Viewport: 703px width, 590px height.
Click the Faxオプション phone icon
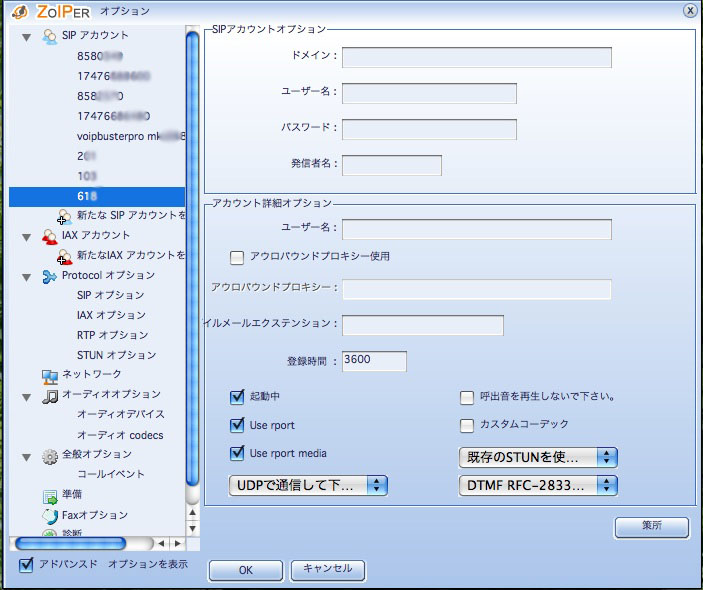click(49, 516)
